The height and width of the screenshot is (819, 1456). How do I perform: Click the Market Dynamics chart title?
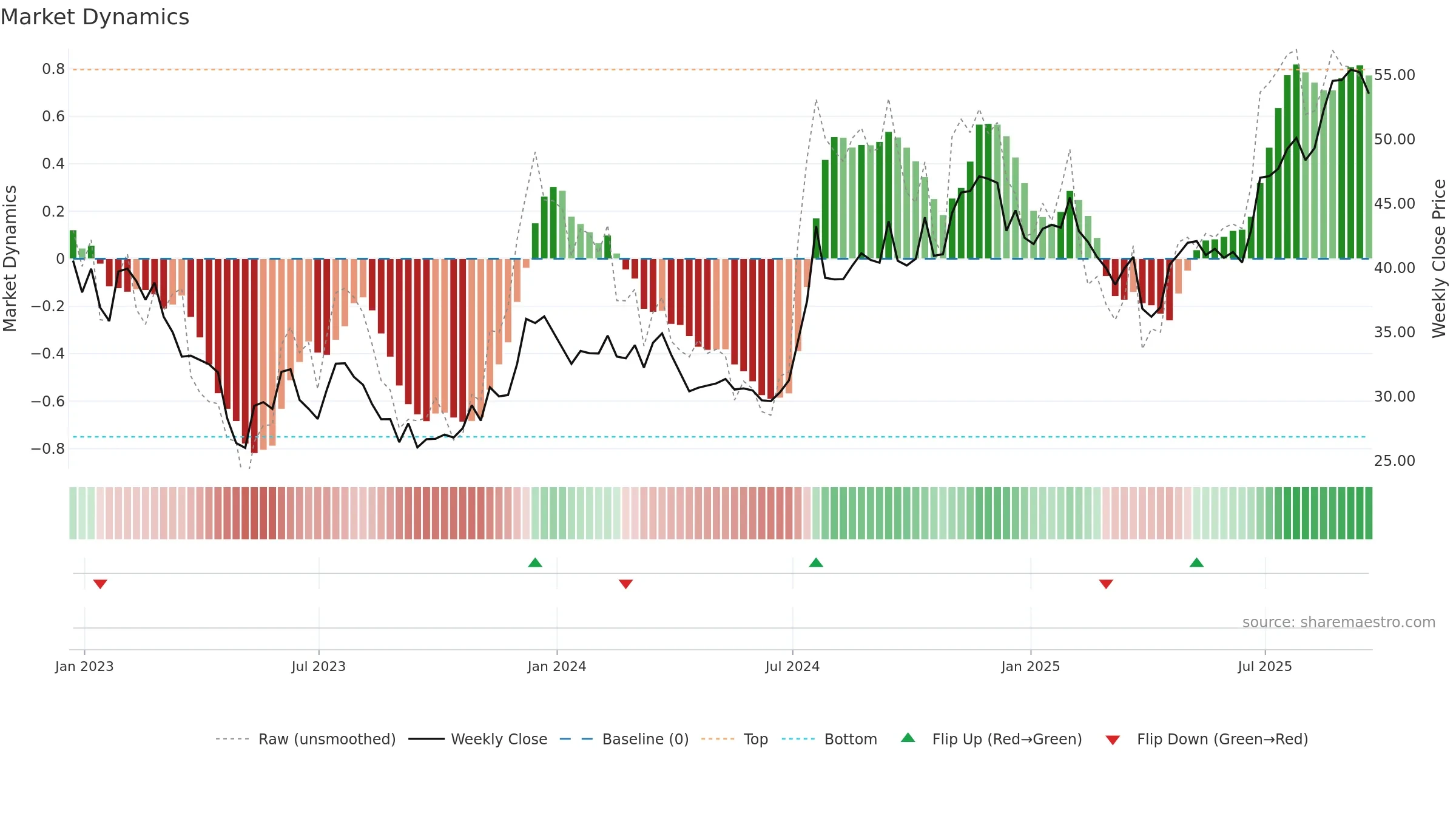tap(95, 17)
